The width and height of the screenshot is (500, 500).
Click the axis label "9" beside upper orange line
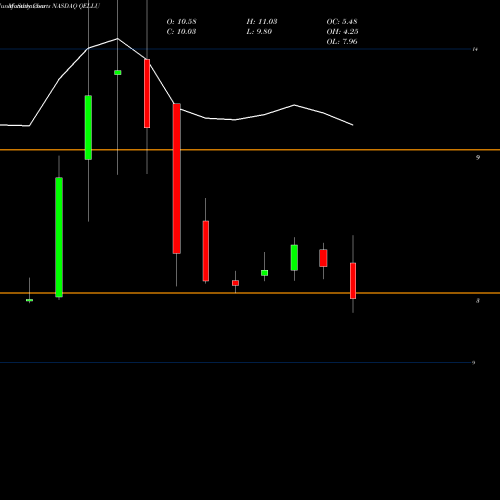[478, 157]
